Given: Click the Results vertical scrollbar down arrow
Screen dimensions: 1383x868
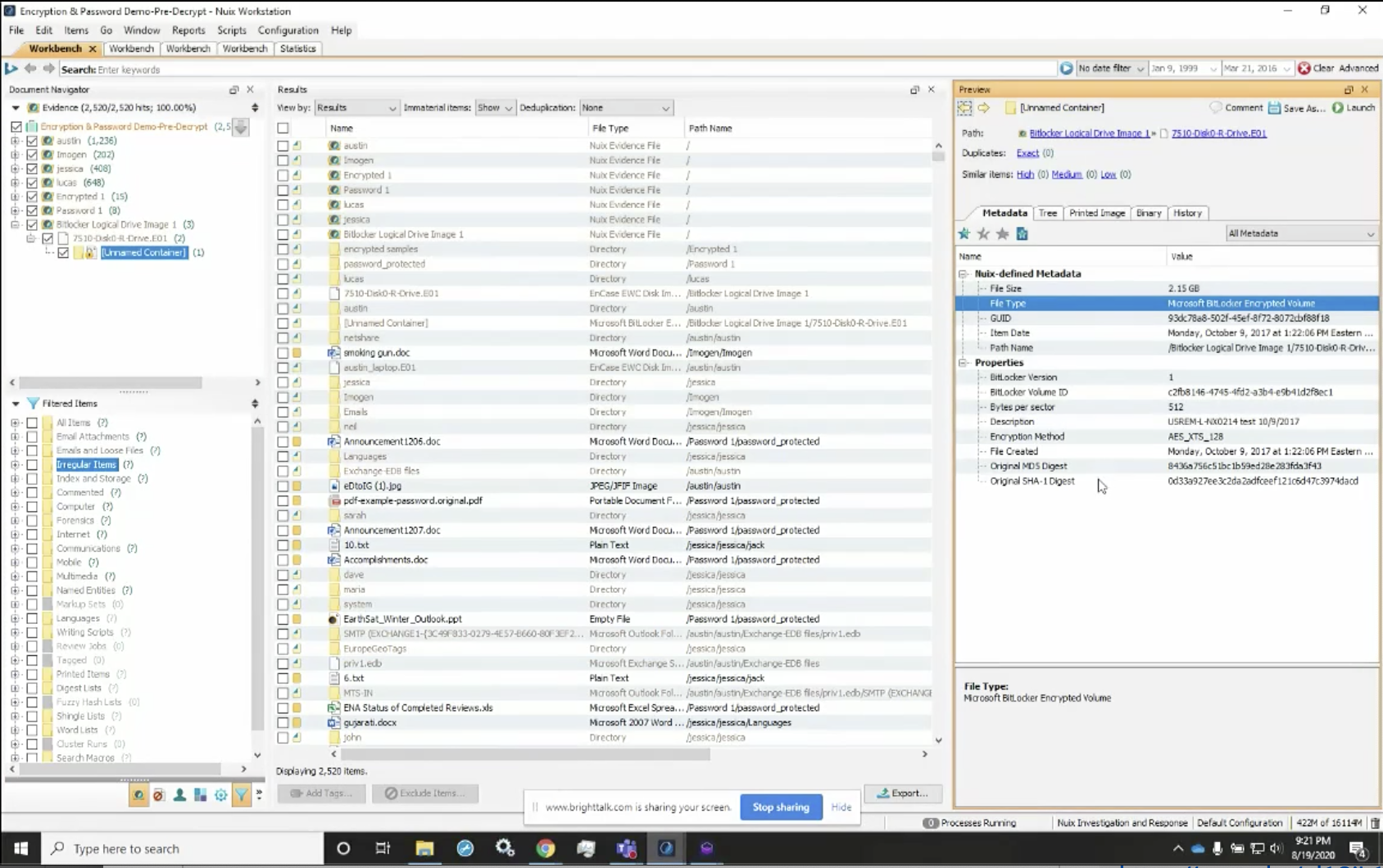Looking at the screenshot, I should [938, 740].
